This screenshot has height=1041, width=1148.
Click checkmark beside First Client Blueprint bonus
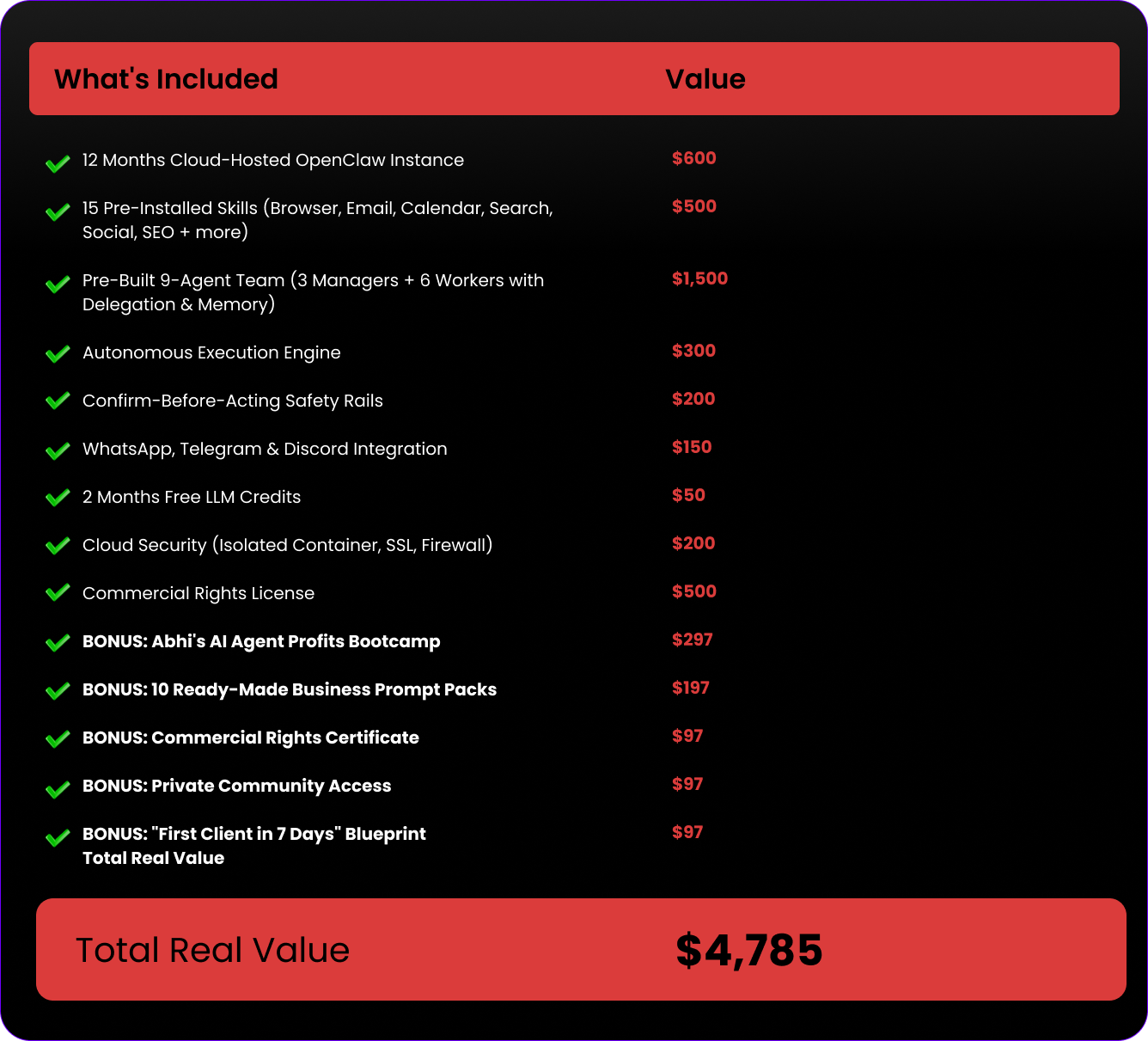58,837
